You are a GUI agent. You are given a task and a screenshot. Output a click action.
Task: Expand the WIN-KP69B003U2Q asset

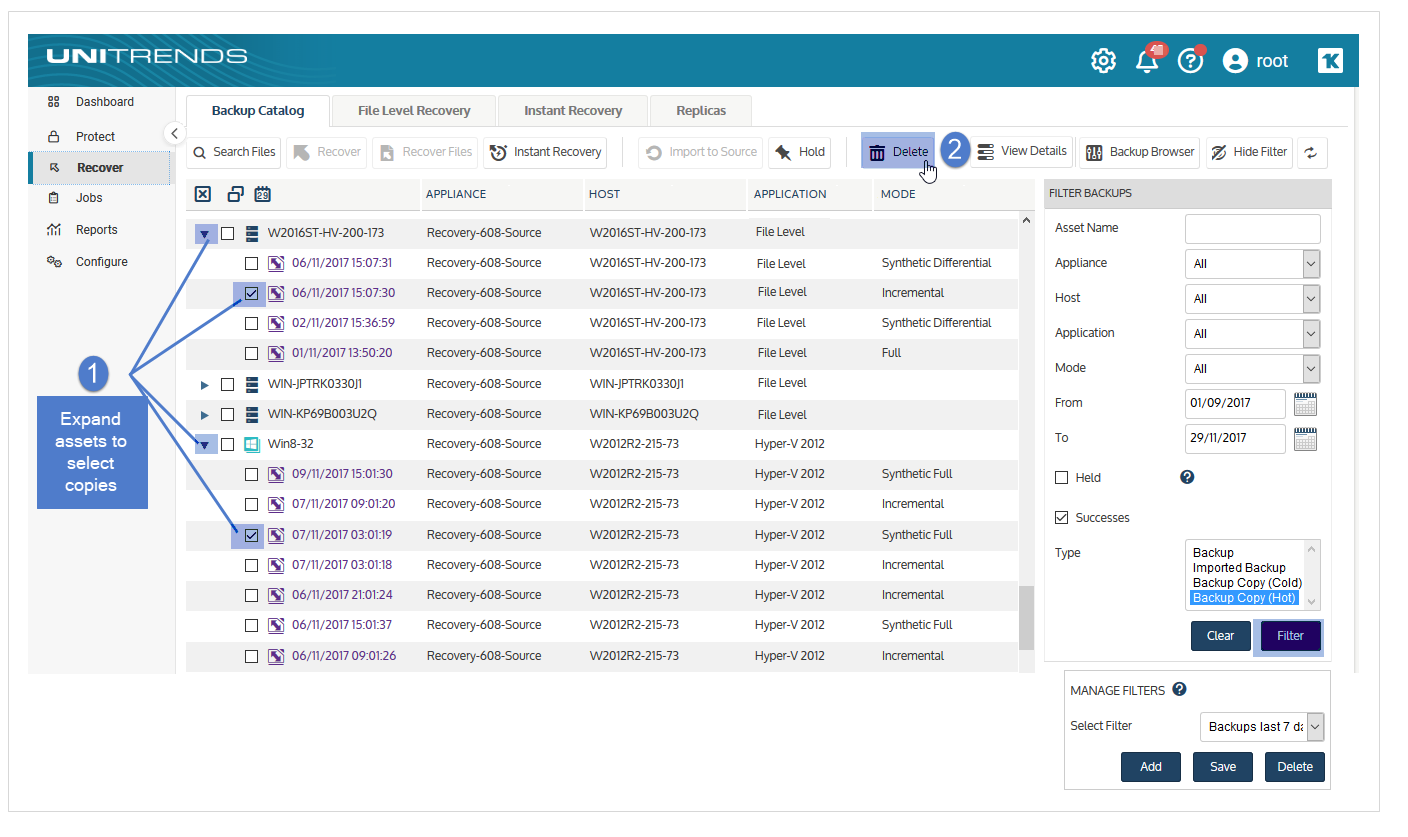(x=205, y=414)
